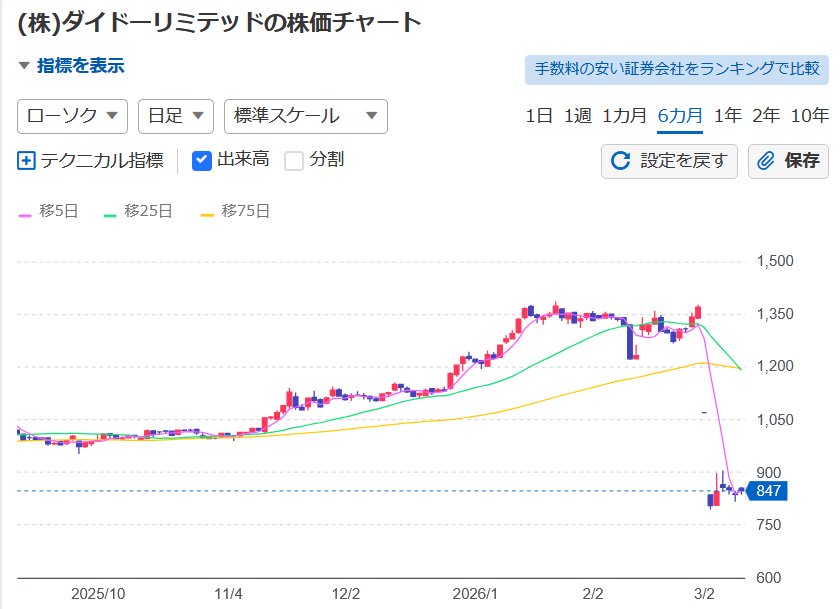
Task: Switch to the 1年 period tab
Action: (728, 115)
